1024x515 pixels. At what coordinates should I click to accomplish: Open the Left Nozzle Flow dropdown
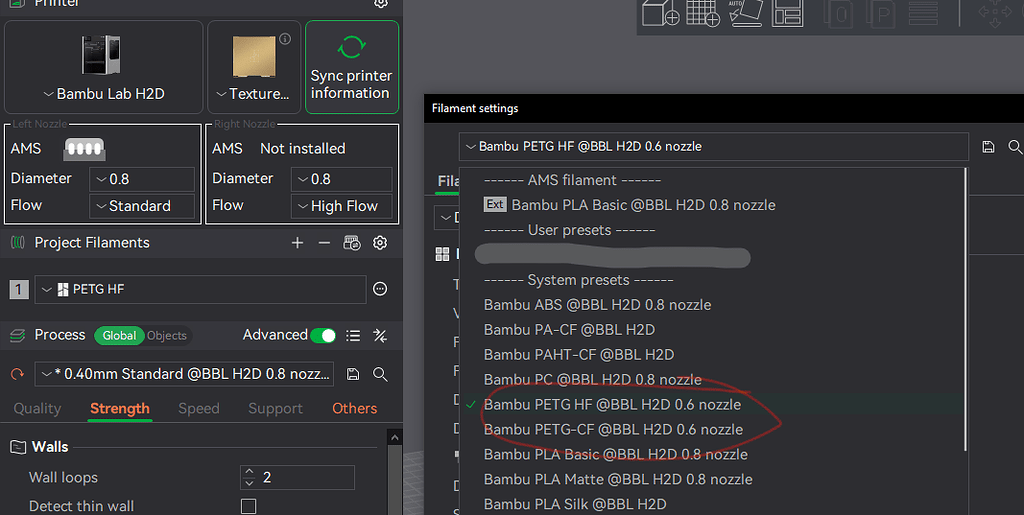pos(141,206)
